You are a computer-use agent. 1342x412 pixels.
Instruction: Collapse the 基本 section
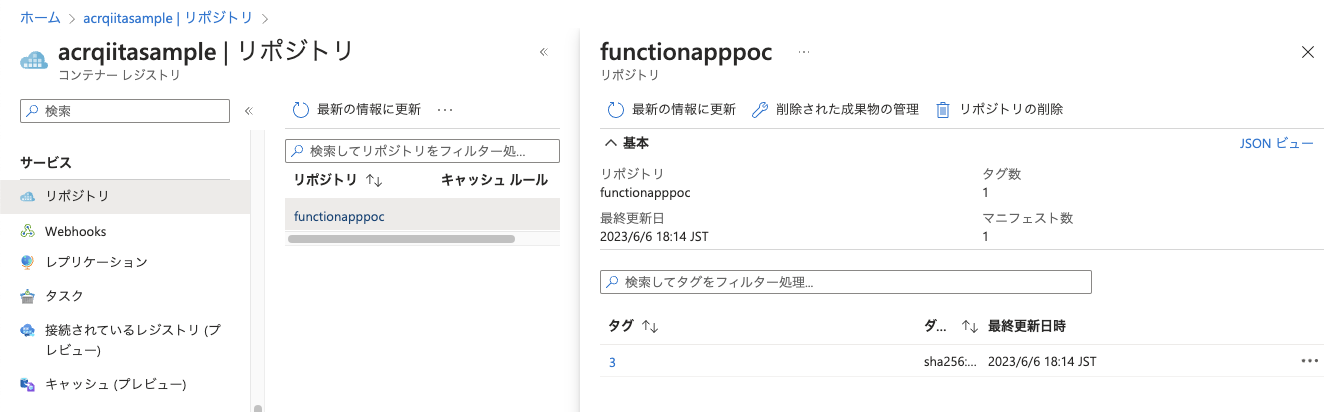coord(627,143)
